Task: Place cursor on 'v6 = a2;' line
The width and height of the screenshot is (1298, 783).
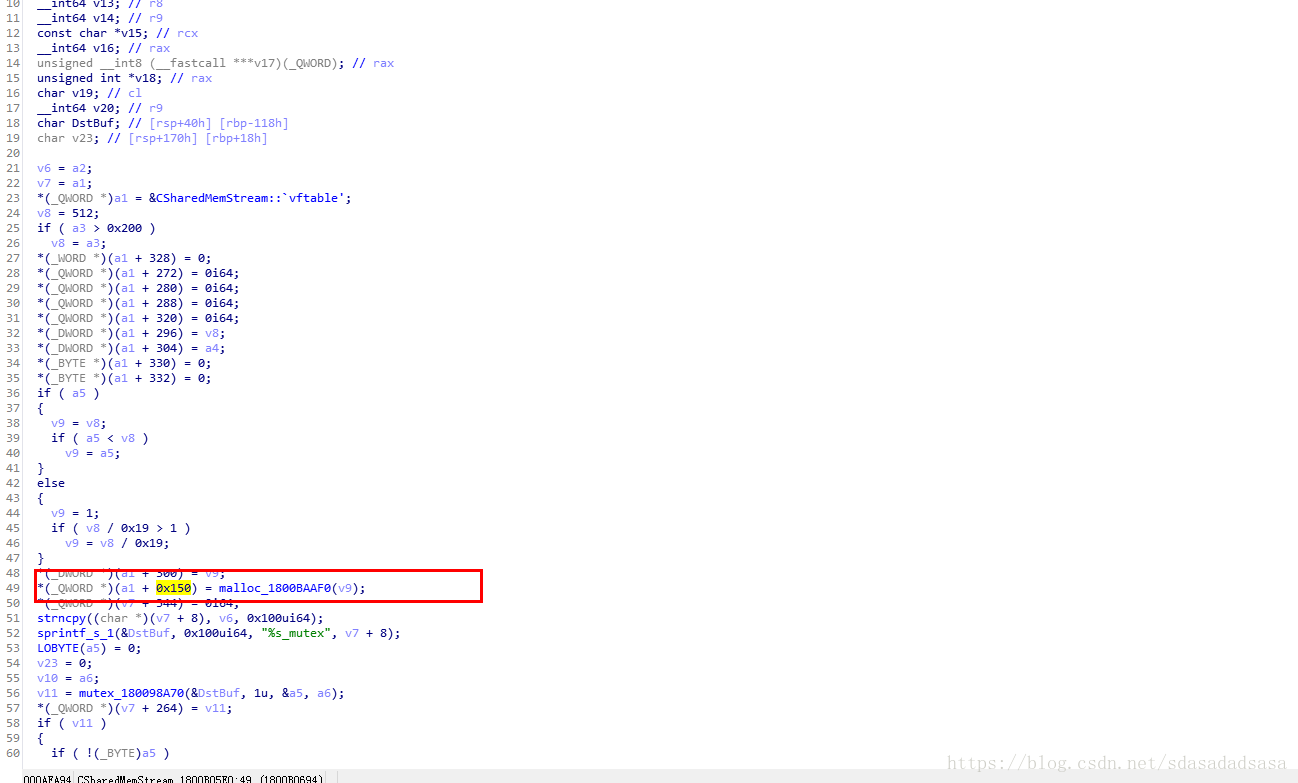Action: click(65, 168)
